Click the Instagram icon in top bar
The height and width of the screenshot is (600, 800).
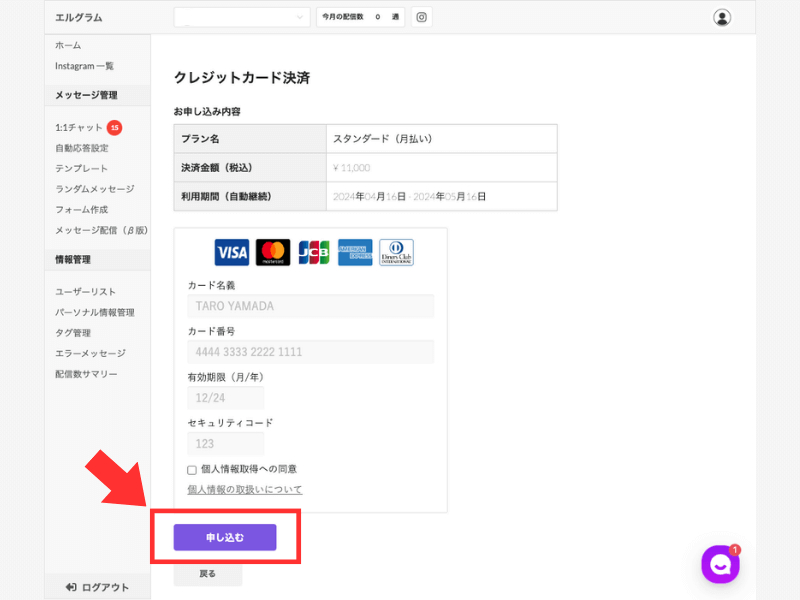(421, 17)
